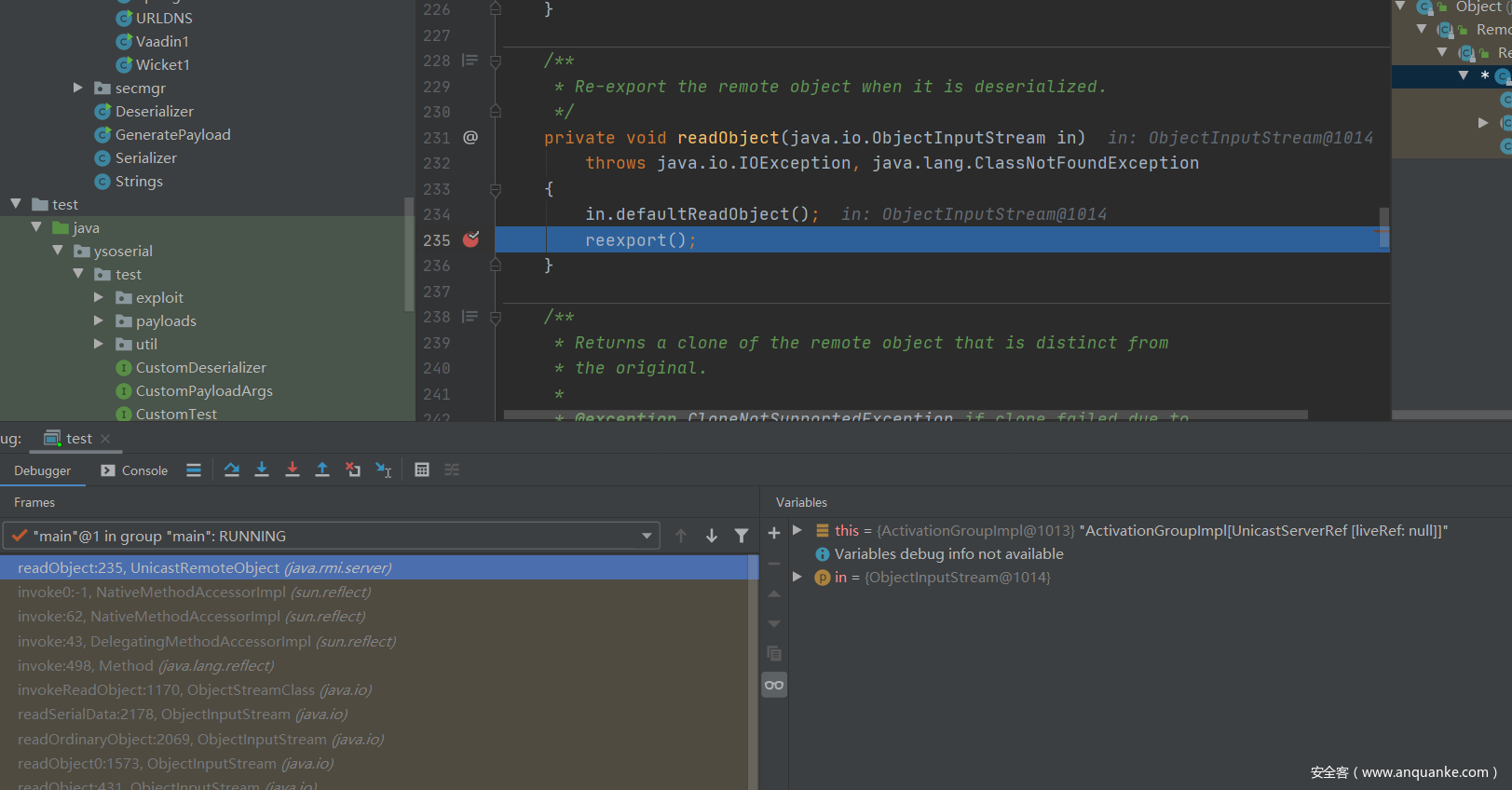Select the invokeReadObject:1170 stack frame
The image size is (1512, 790).
pos(194,690)
